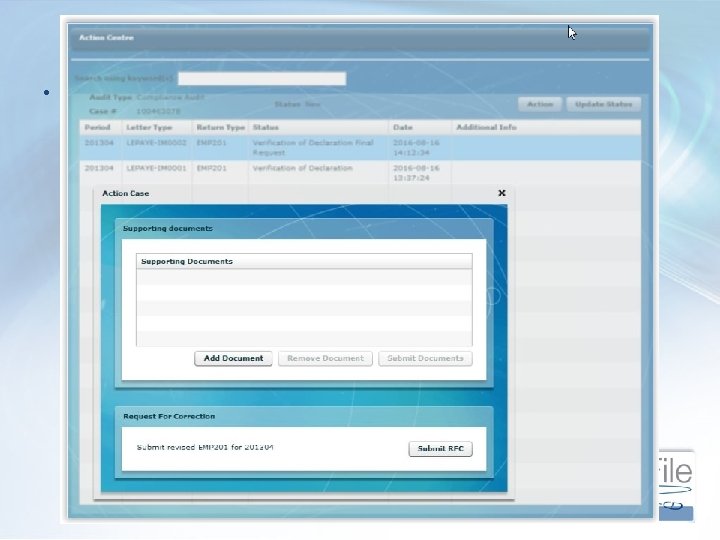Click the Date column header
This screenshot has height=540, width=720.
pos(420,127)
